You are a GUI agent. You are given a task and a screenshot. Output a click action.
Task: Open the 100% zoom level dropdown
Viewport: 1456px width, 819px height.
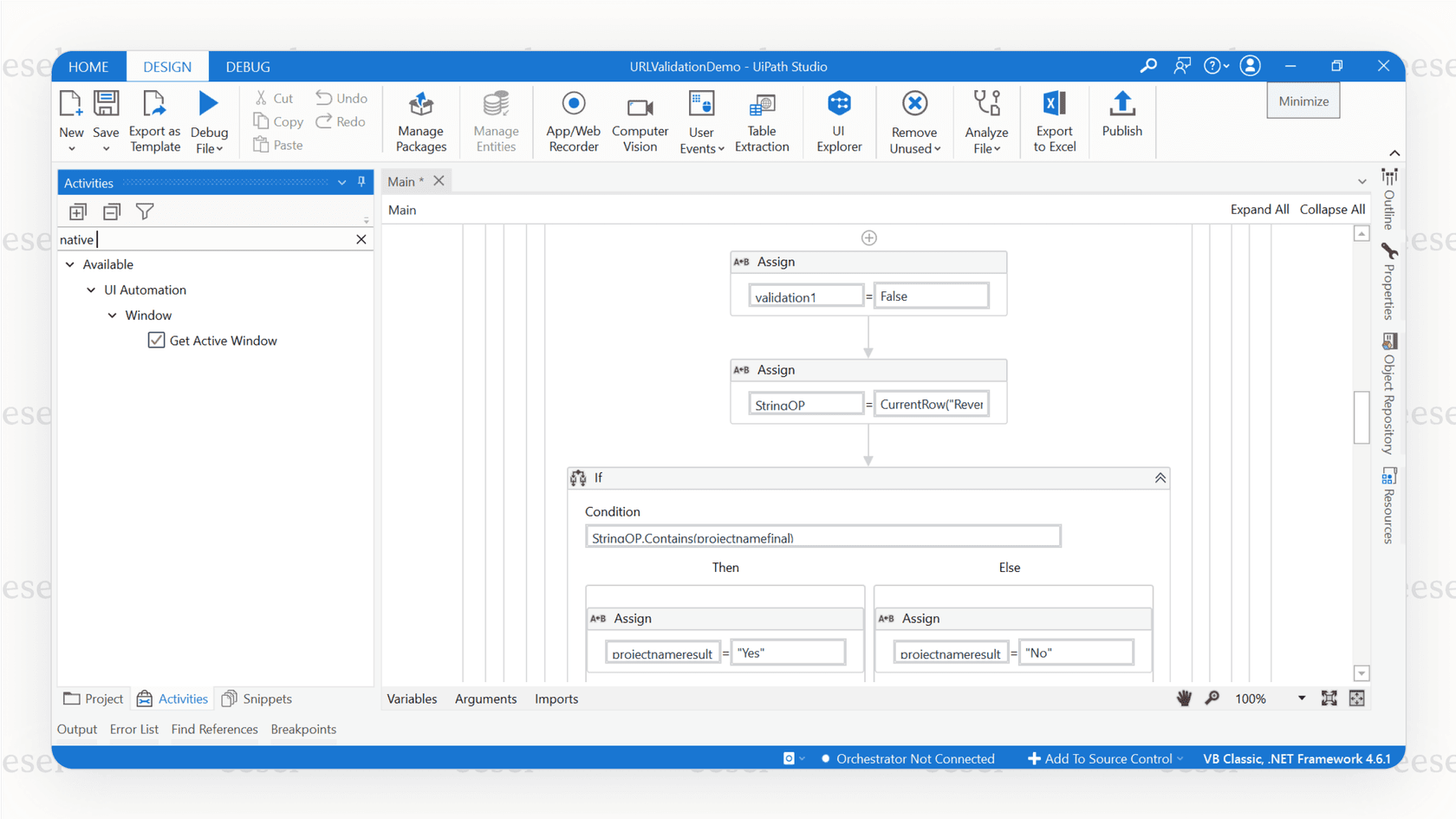coord(1301,698)
